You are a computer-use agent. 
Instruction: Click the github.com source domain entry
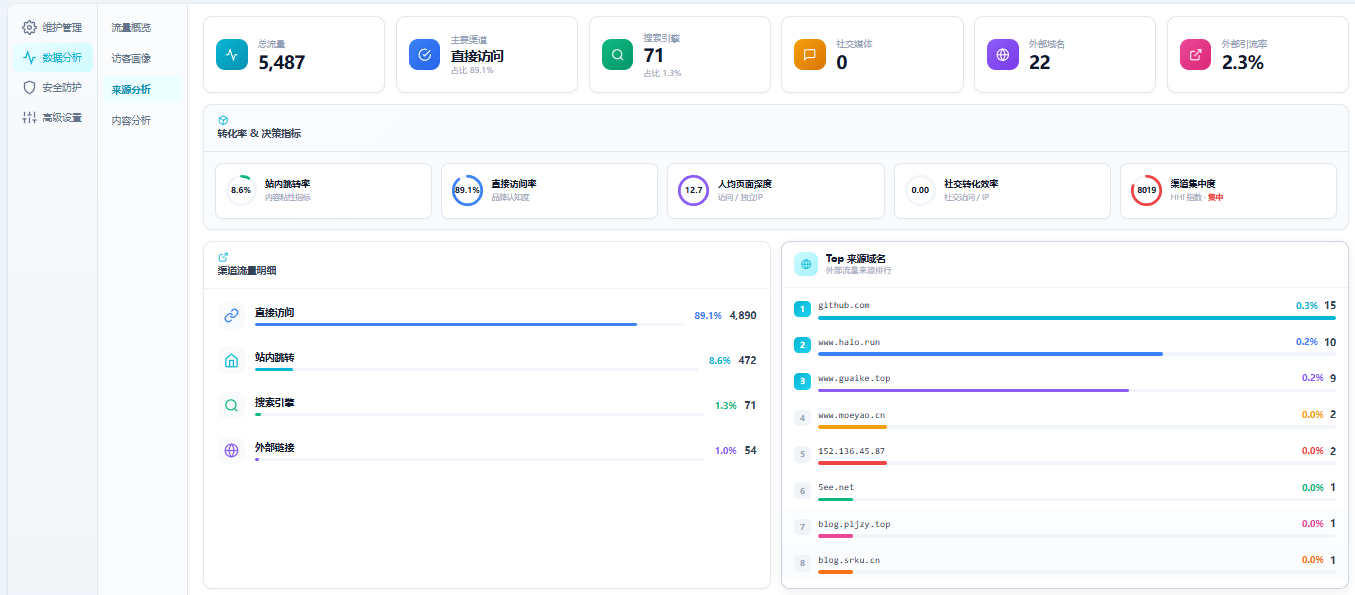[843, 305]
